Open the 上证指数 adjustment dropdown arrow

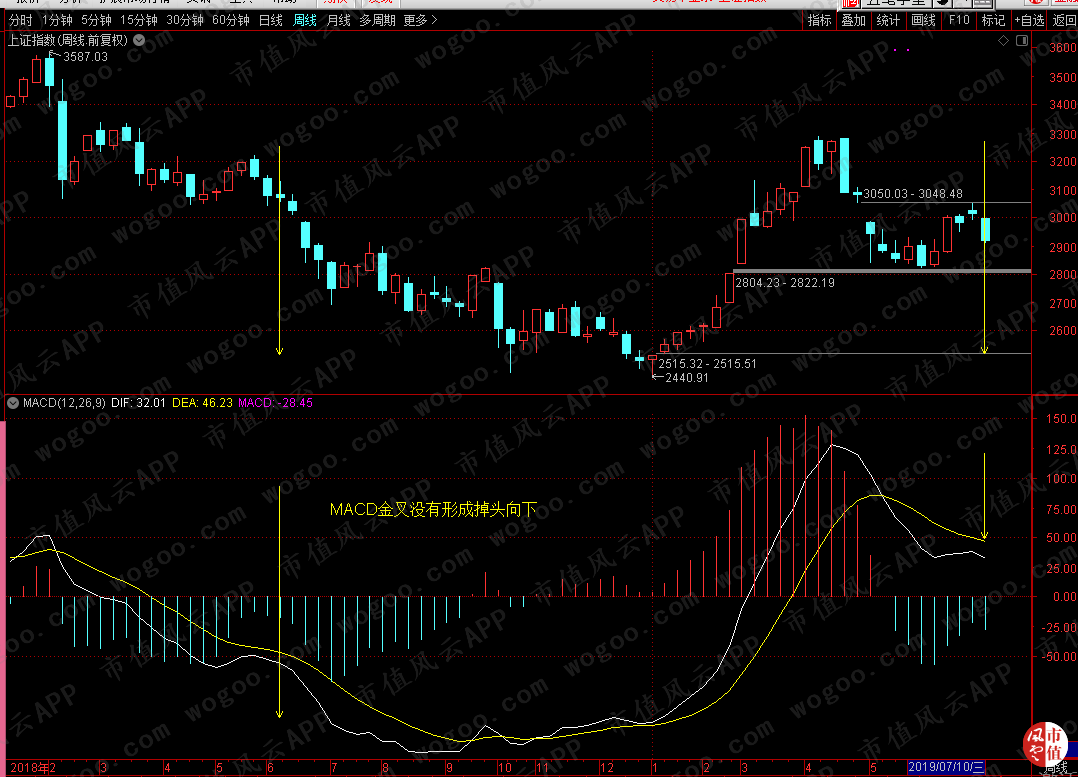point(139,40)
